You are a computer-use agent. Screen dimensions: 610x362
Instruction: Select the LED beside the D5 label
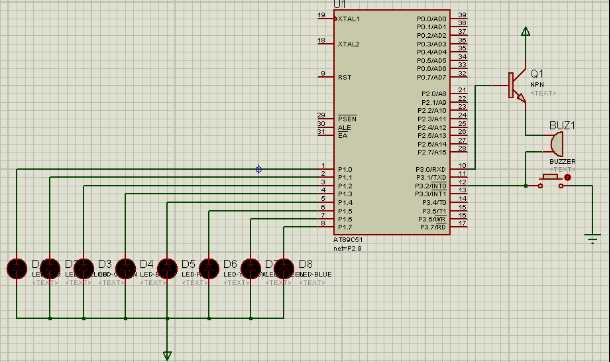(167, 268)
